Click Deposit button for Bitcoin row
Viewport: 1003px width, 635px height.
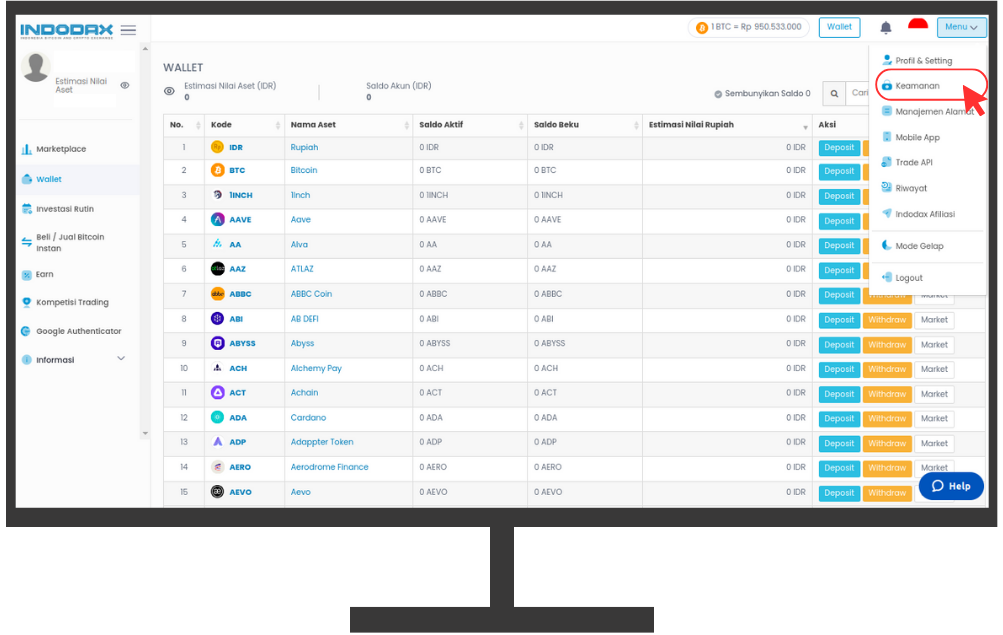[x=839, y=171]
